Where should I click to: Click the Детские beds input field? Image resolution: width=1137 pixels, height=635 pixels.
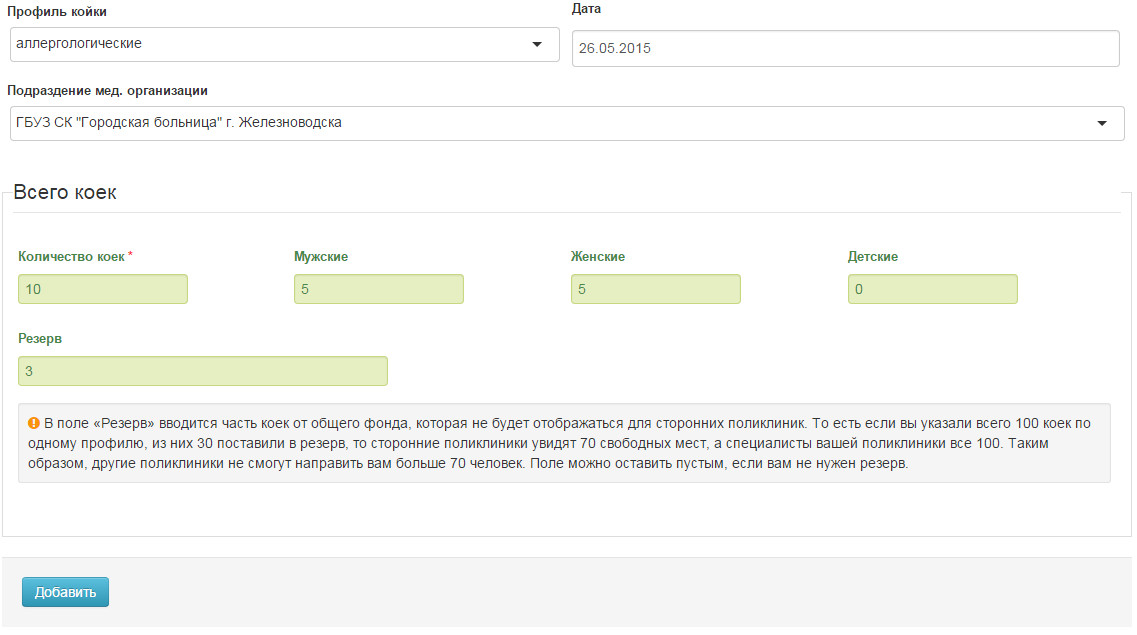click(x=933, y=289)
